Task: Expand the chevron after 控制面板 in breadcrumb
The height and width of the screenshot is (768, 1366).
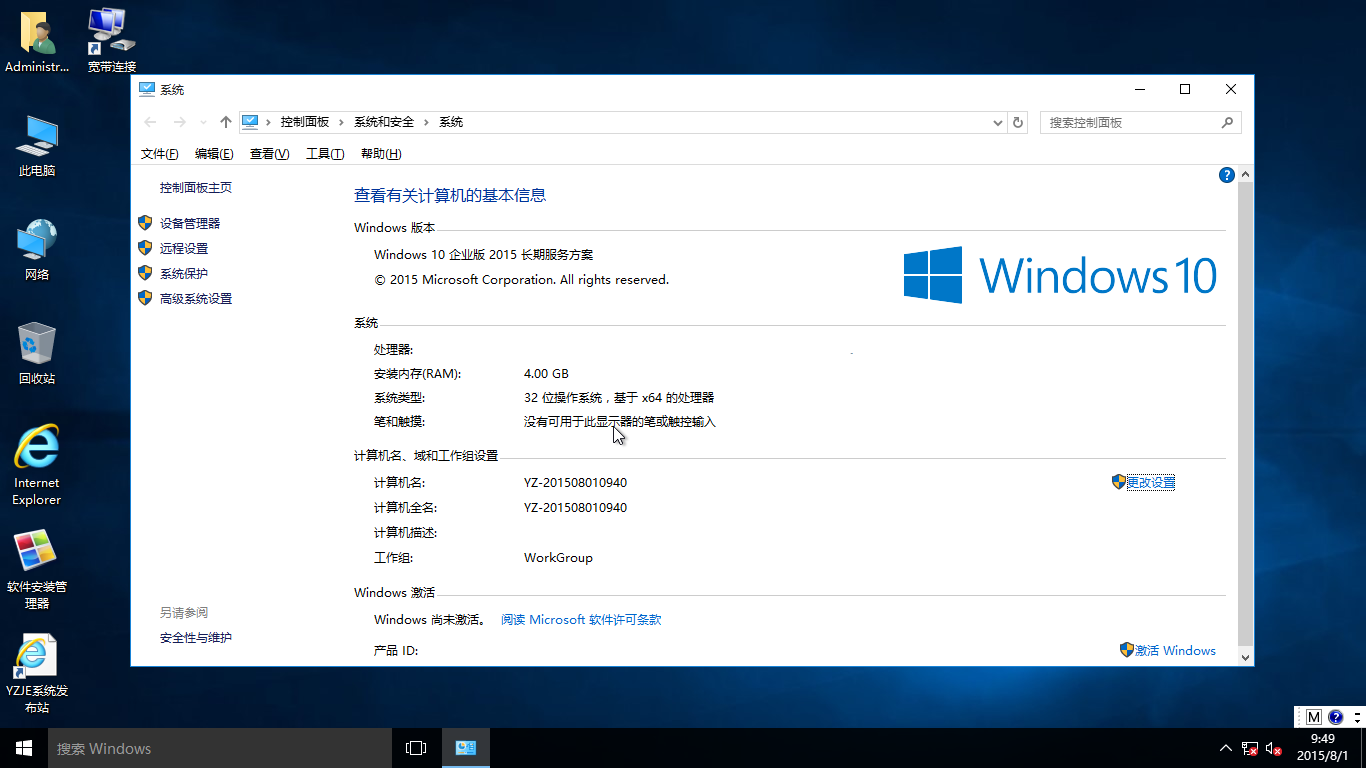Action: click(x=341, y=122)
